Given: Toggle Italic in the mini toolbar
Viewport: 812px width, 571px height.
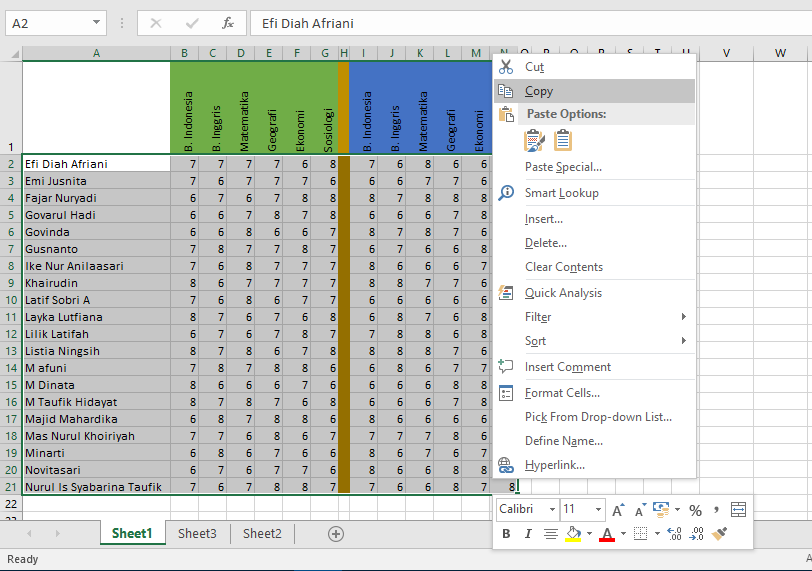Looking at the screenshot, I should 528,534.
